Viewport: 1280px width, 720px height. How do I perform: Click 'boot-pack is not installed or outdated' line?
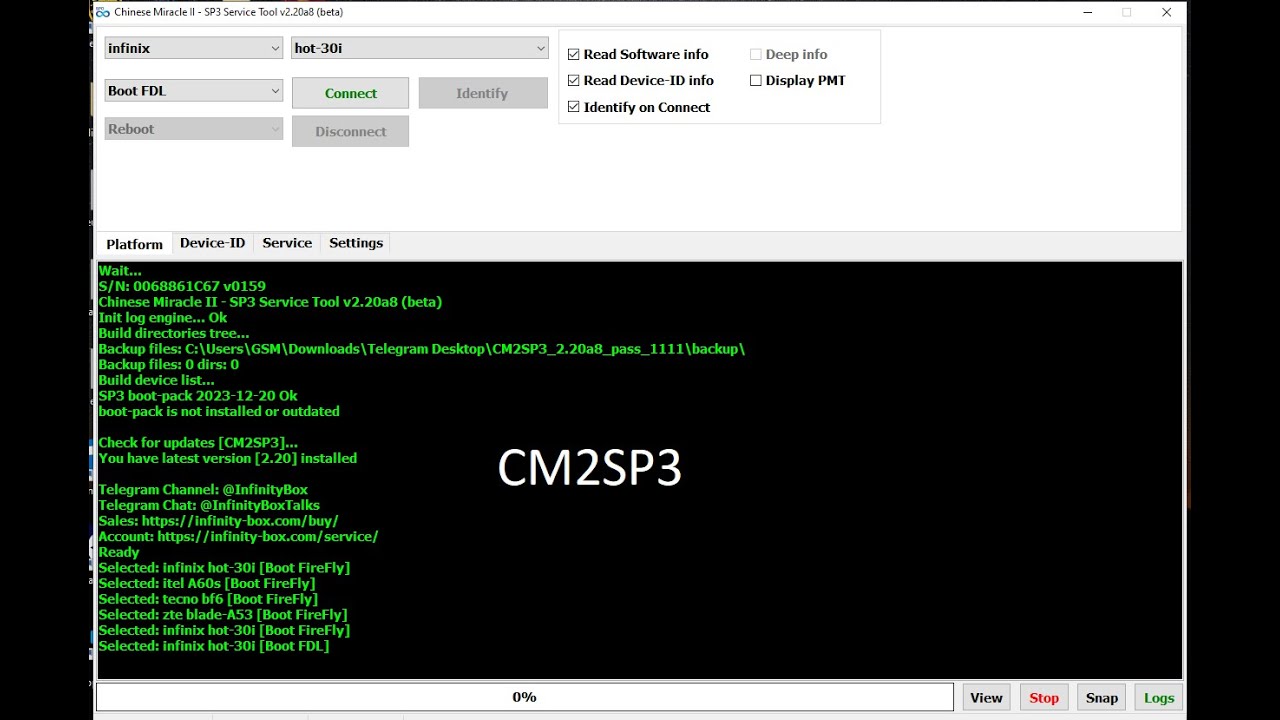[219, 412]
